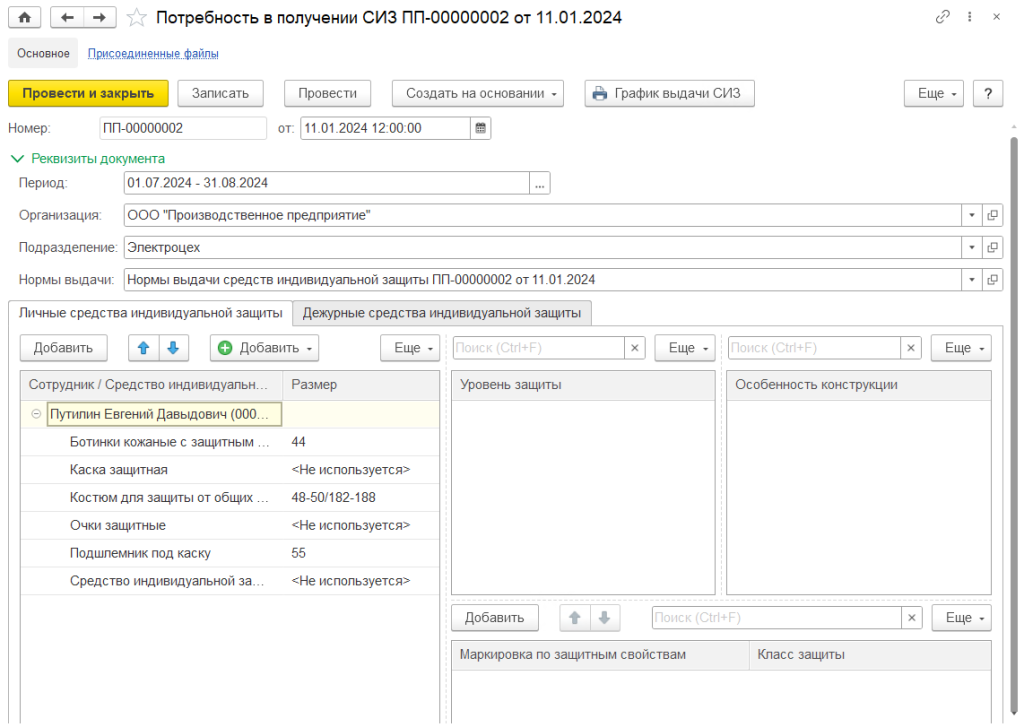Viewport: 1024px width, 727px height.
Task: Copy link using the chain icon
Action: coord(942,17)
